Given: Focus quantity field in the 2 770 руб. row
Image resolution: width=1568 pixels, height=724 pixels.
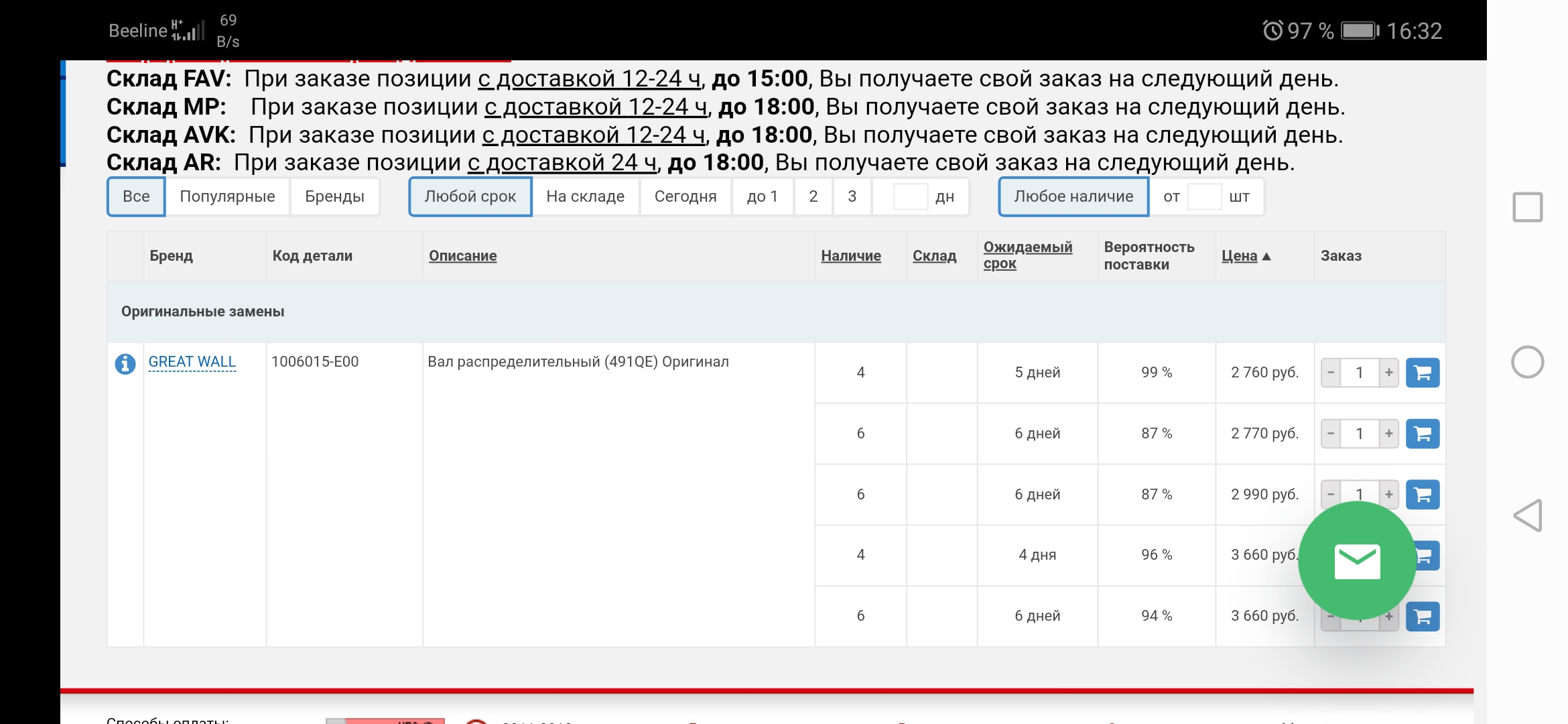Looking at the screenshot, I should 1360,434.
